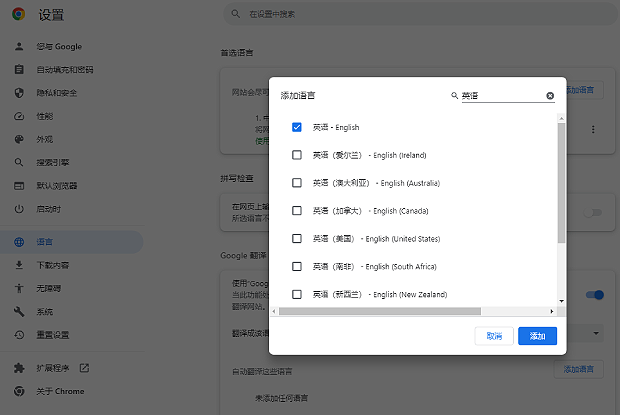Select the English (Canada) checkbox

click(x=297, y=211)
